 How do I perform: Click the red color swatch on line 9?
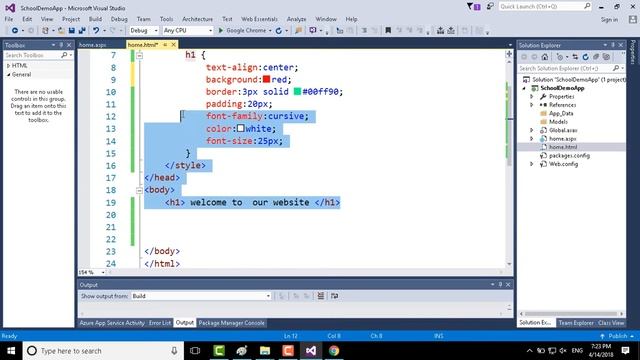point(267,79)
